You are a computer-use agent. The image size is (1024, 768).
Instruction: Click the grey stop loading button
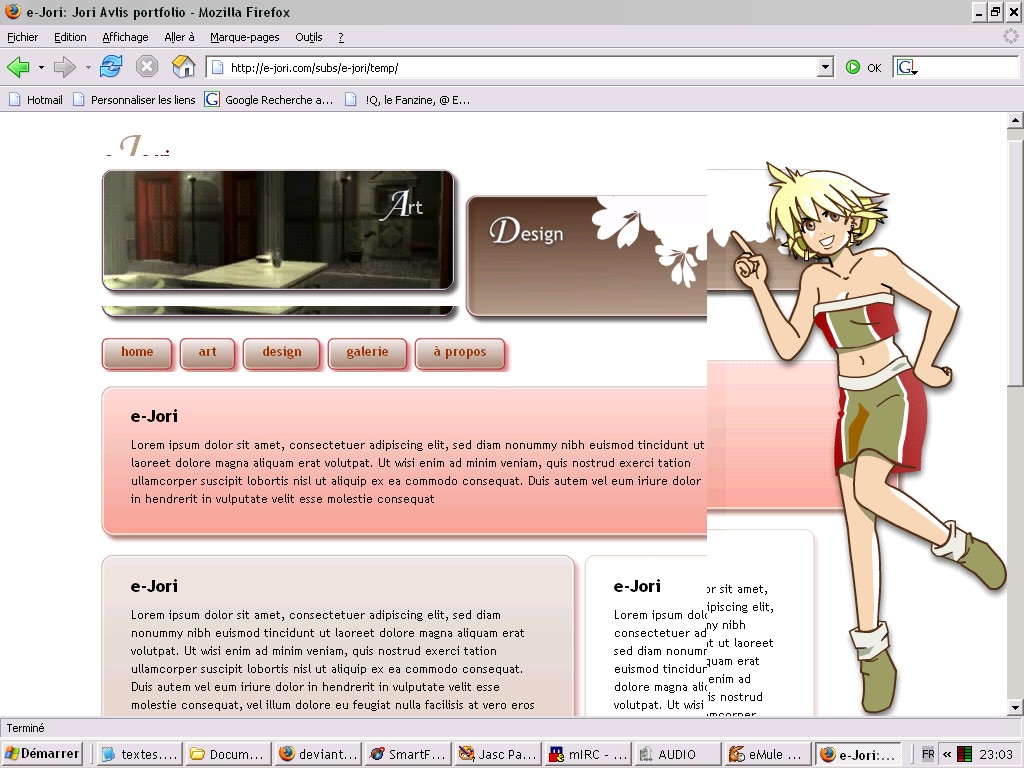[147, 67]
